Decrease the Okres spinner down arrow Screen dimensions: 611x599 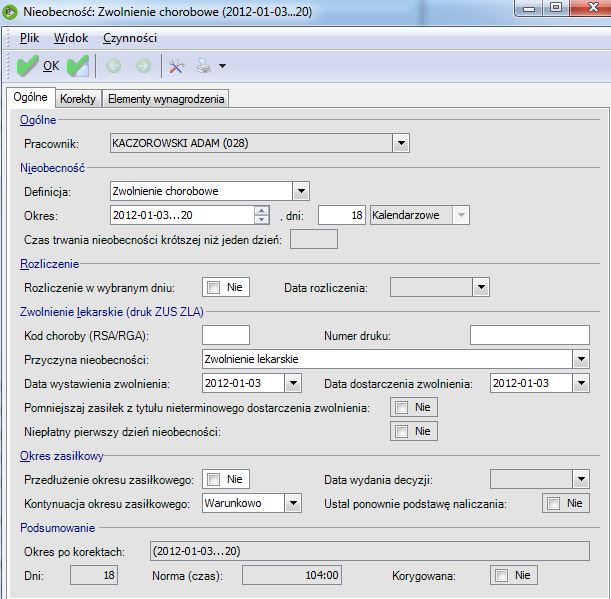pos(261,219)
